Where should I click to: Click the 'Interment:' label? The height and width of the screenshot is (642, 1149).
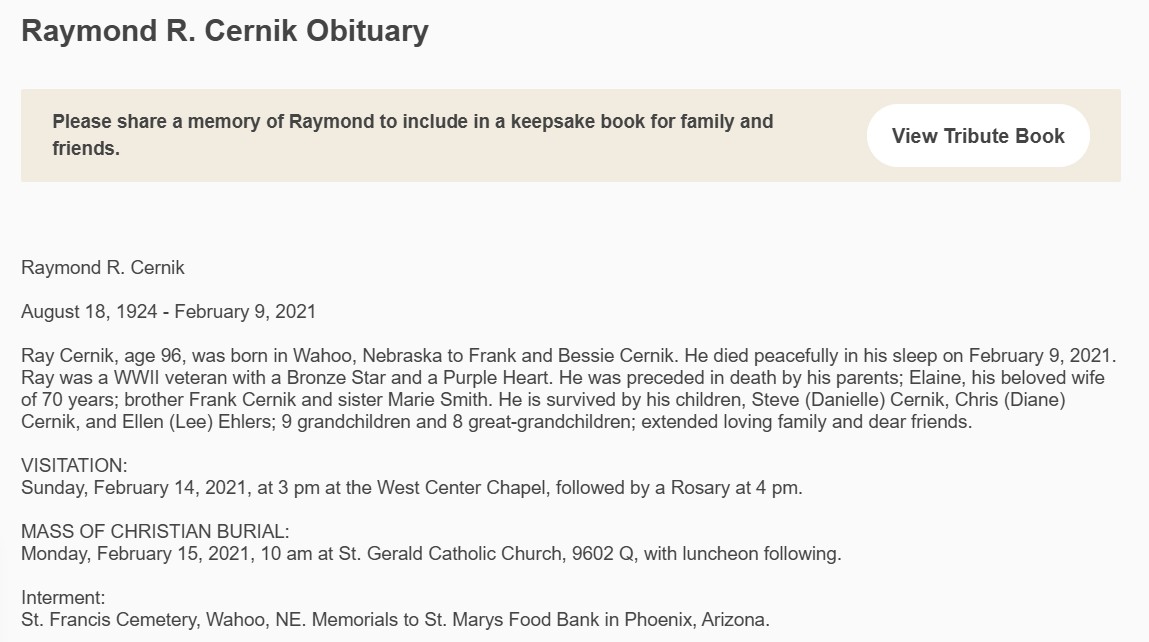[63, 598]
